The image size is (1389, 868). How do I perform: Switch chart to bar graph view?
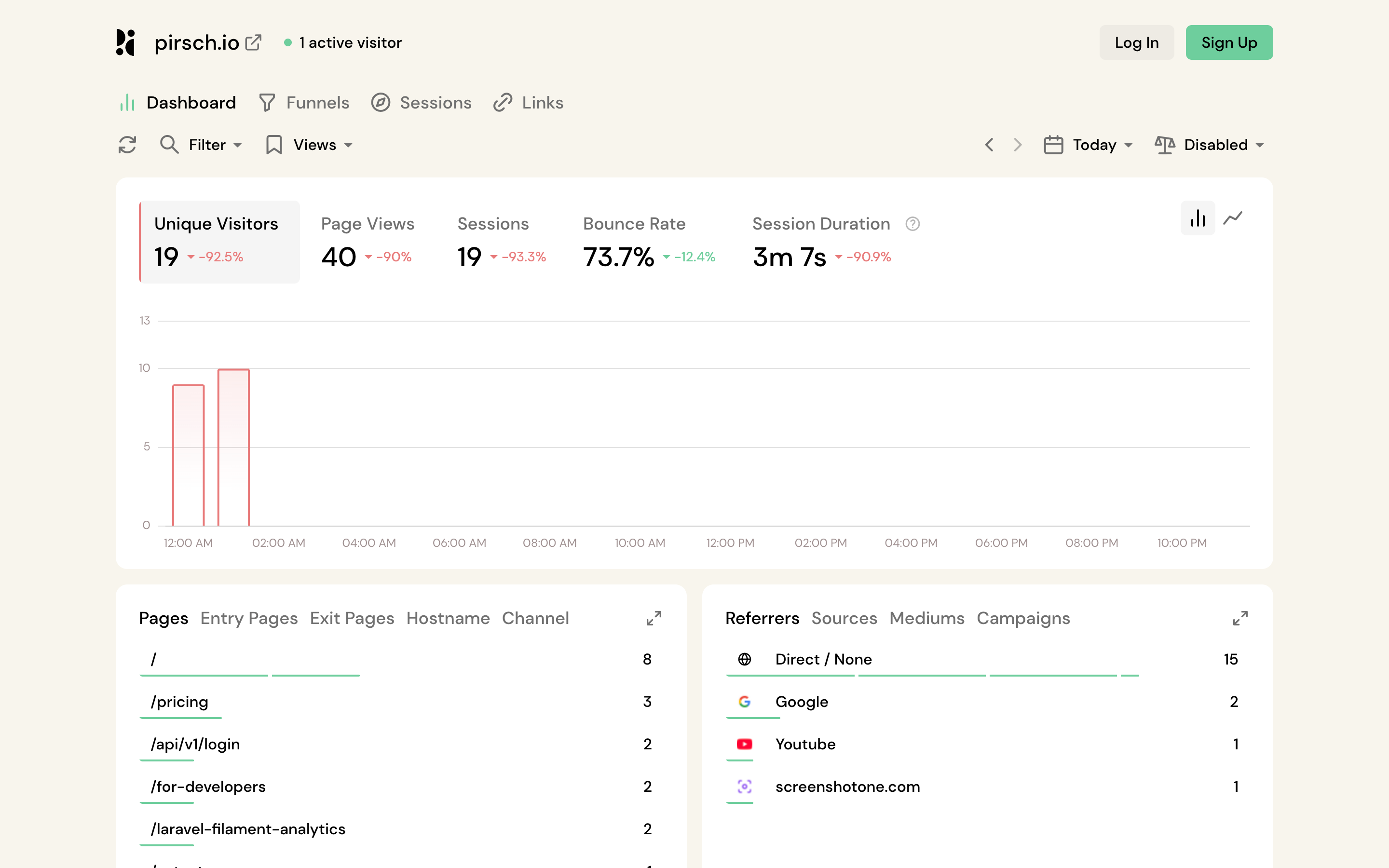[1198, 218]
